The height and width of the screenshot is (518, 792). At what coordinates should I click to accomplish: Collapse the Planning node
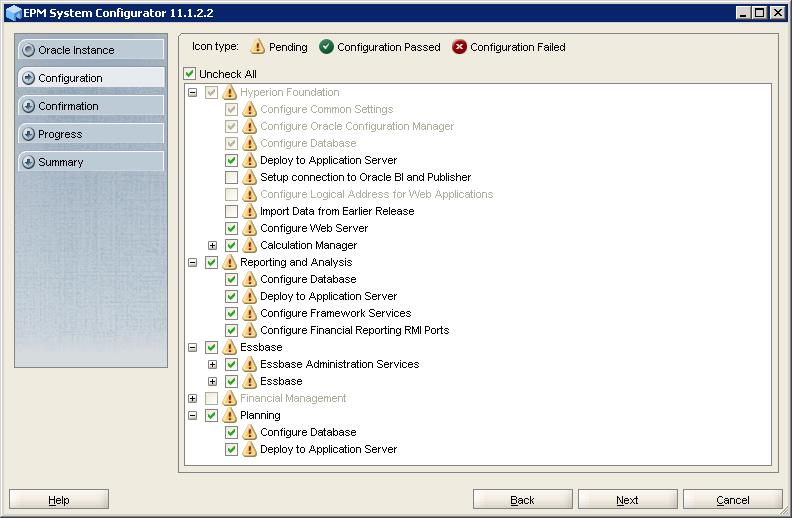click(192, 416)
